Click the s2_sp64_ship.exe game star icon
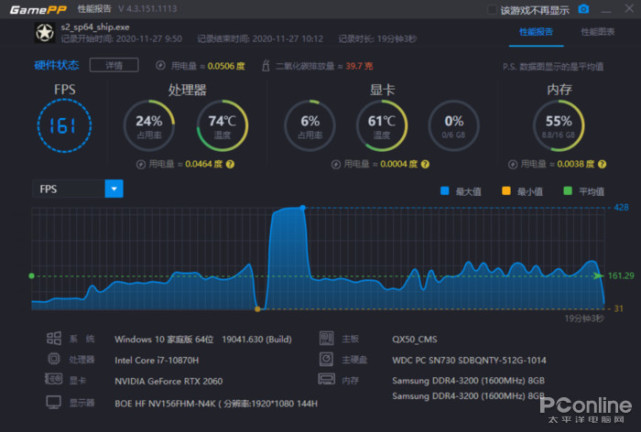The image size is (641, 432). pos(45,33)
